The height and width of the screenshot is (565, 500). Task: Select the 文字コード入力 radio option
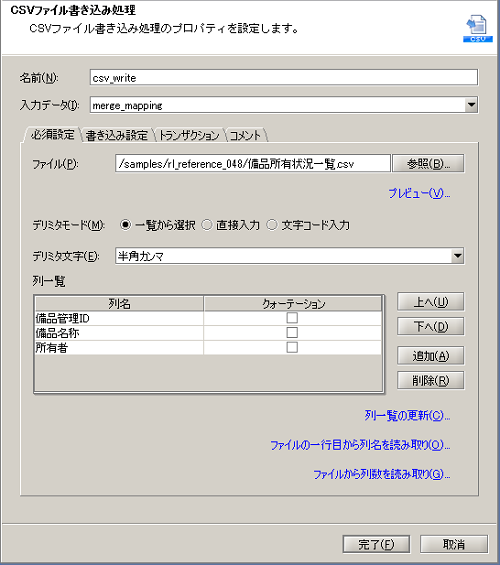[x=272, y=225]
